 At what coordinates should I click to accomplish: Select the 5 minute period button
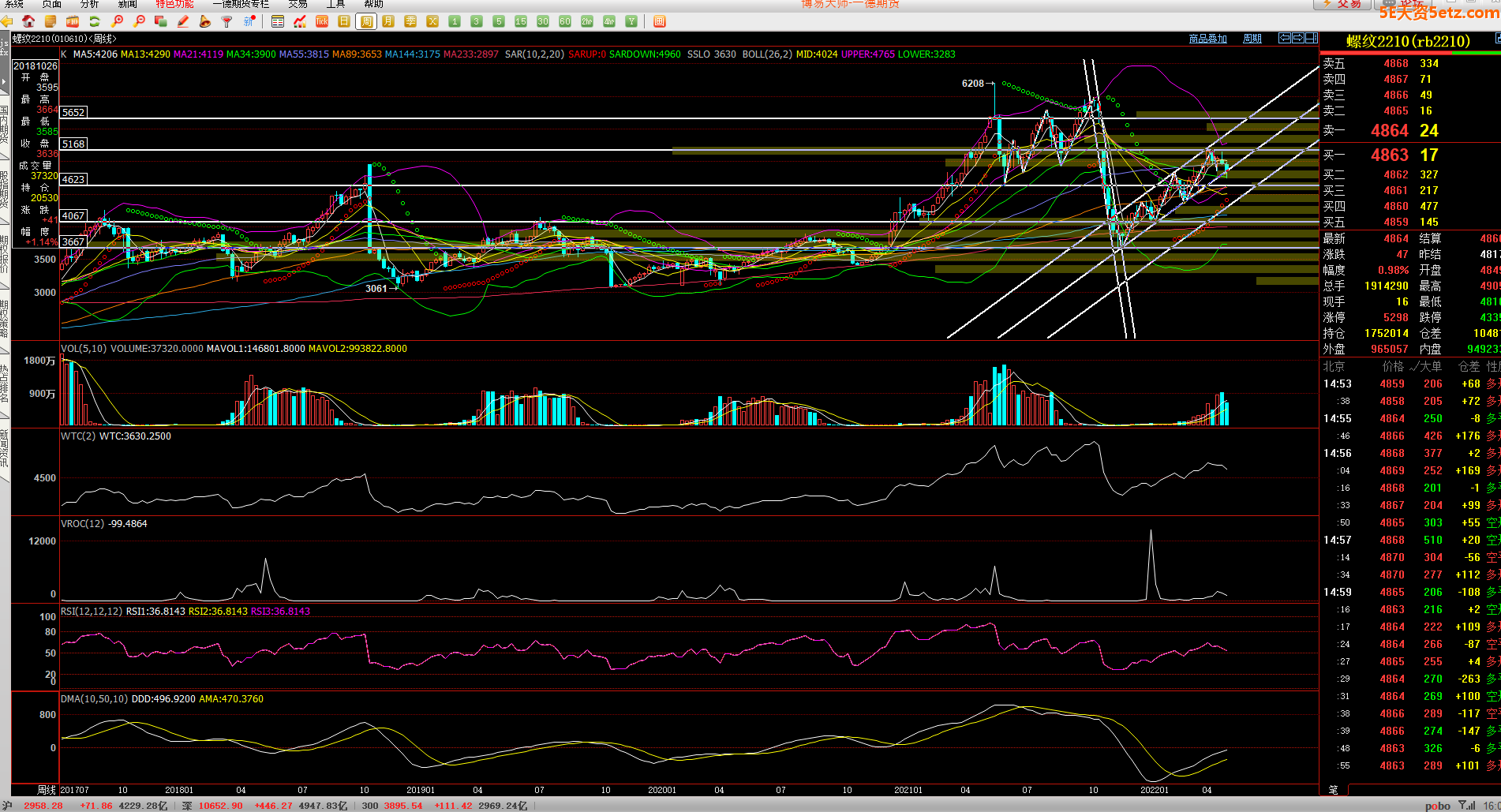tap(499, 21)
